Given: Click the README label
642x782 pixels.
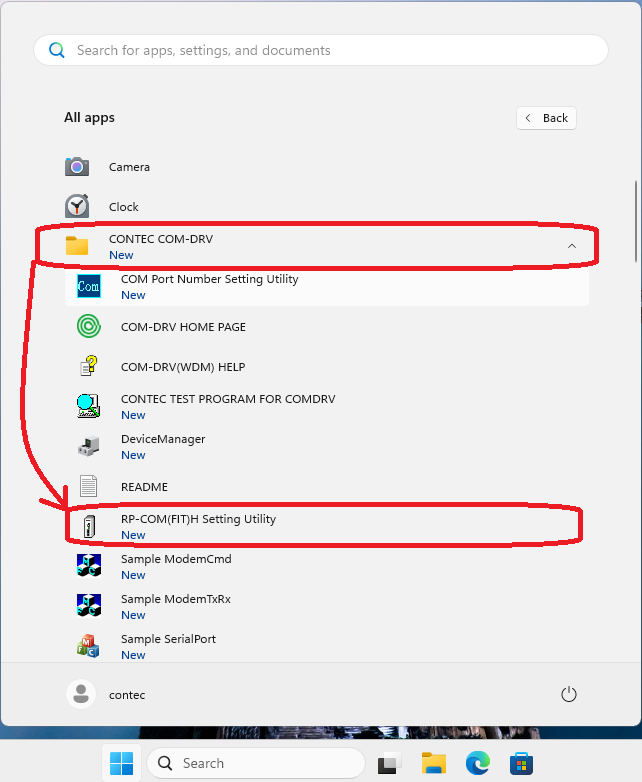Looking at the screenshot, I should click(144, 487).
